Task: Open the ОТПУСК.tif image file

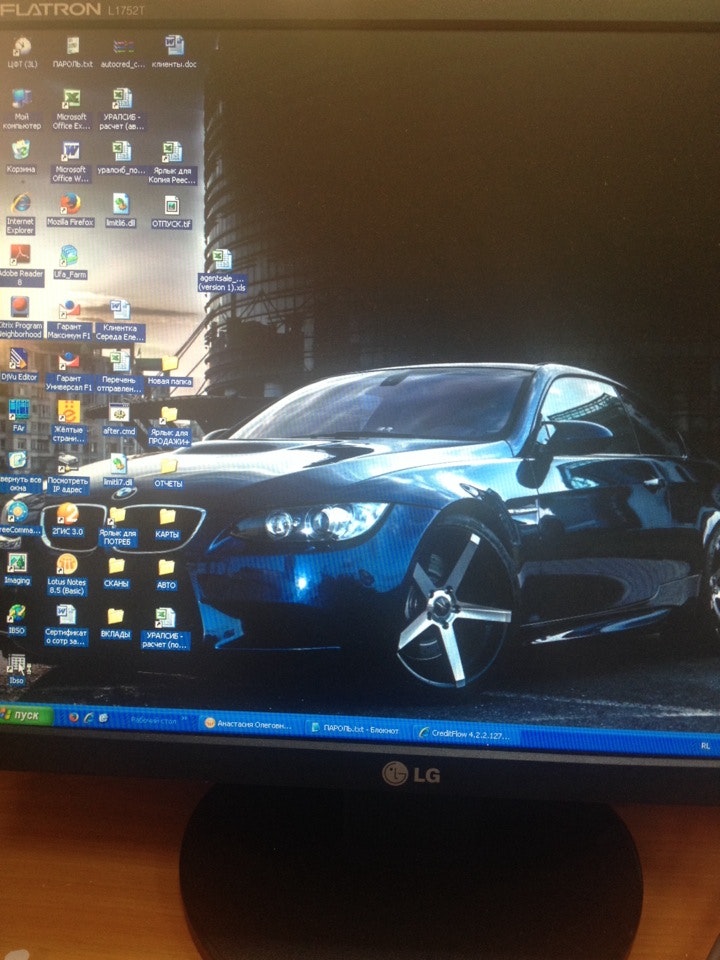Action: click(171, 212)
